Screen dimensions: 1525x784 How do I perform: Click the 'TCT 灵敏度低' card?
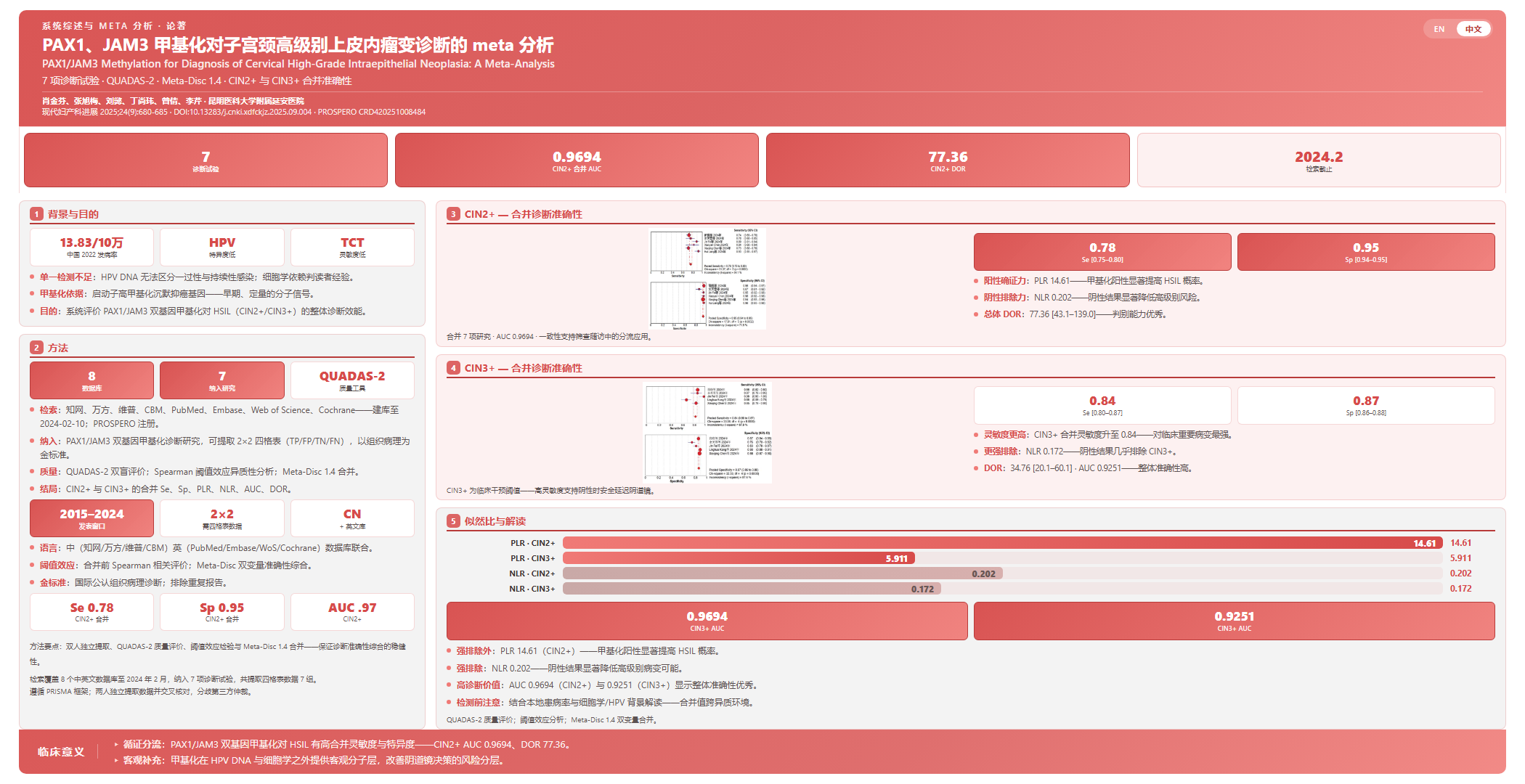352,248
